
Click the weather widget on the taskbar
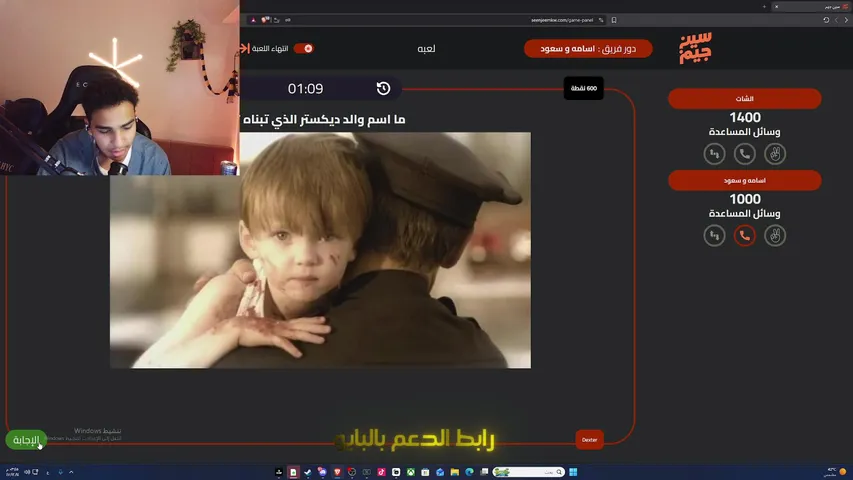836,472
